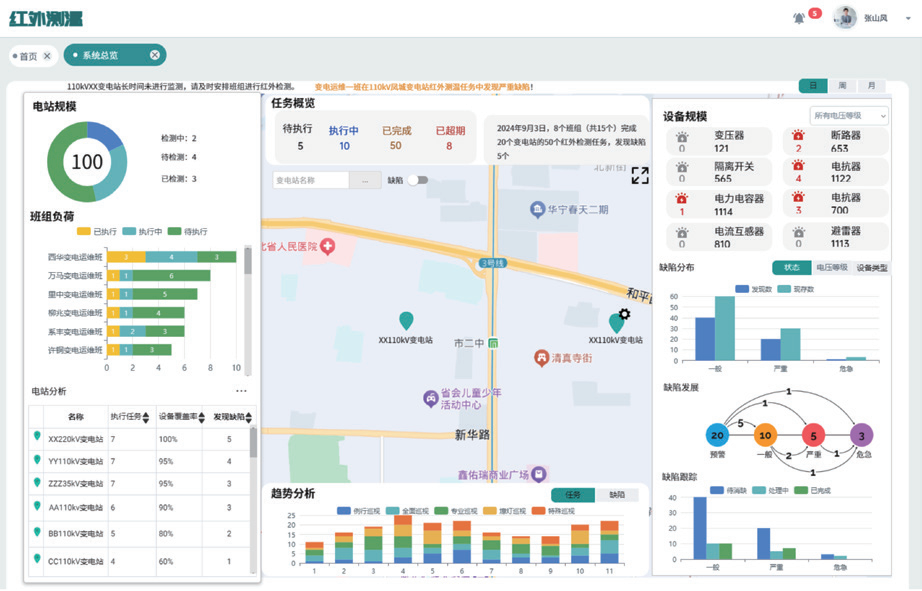
Task: Switch trend analysis to 缺陷 view
Action: 617,495
